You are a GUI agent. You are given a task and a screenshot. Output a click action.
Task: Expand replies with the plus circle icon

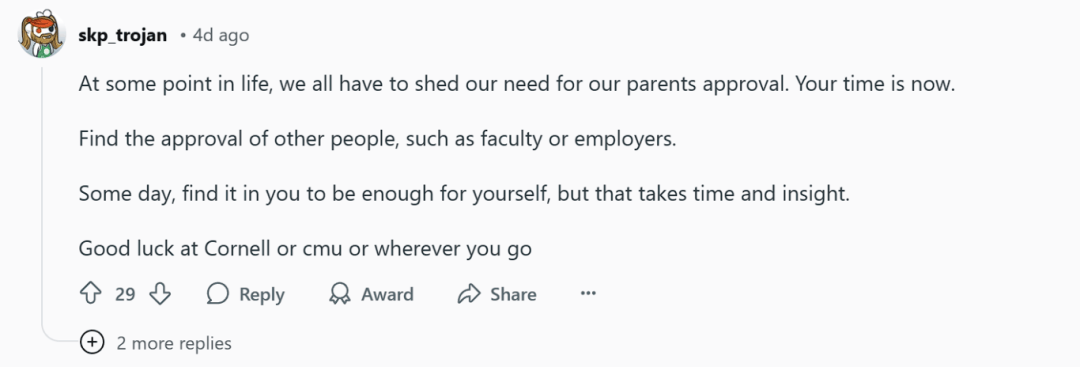[x=92, y=342]
